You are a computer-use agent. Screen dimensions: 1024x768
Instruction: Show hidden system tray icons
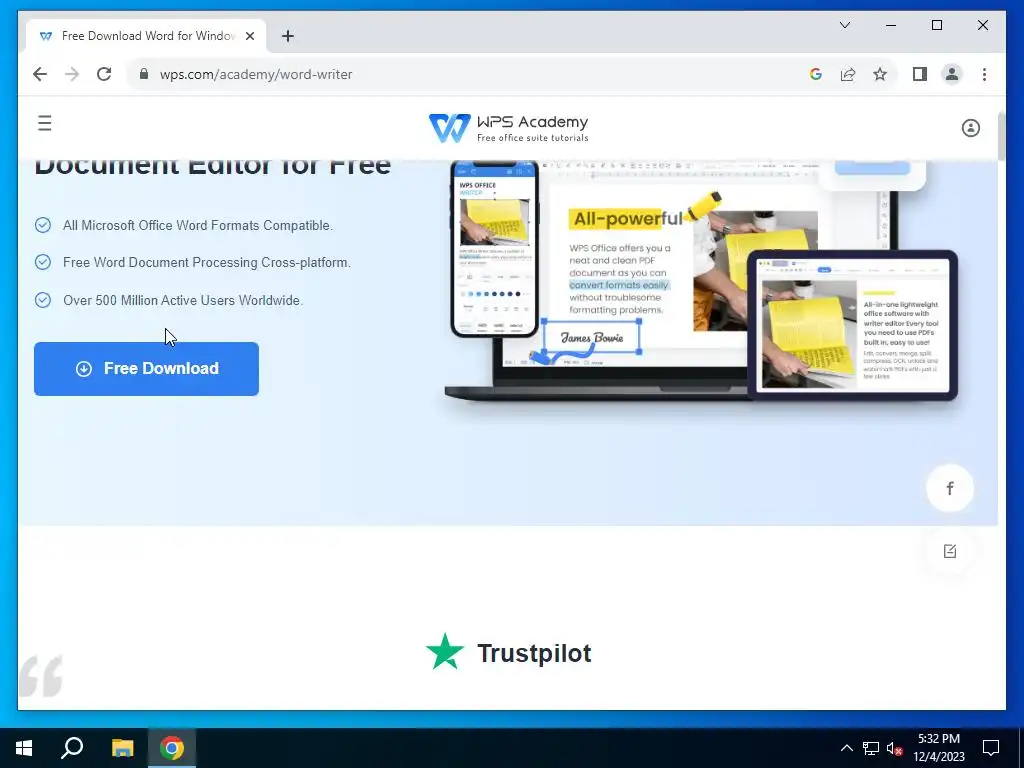[846, 748]
